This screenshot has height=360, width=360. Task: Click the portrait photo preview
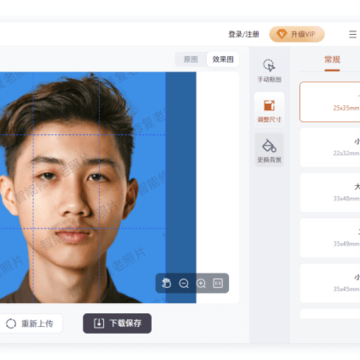click(98, 187)
